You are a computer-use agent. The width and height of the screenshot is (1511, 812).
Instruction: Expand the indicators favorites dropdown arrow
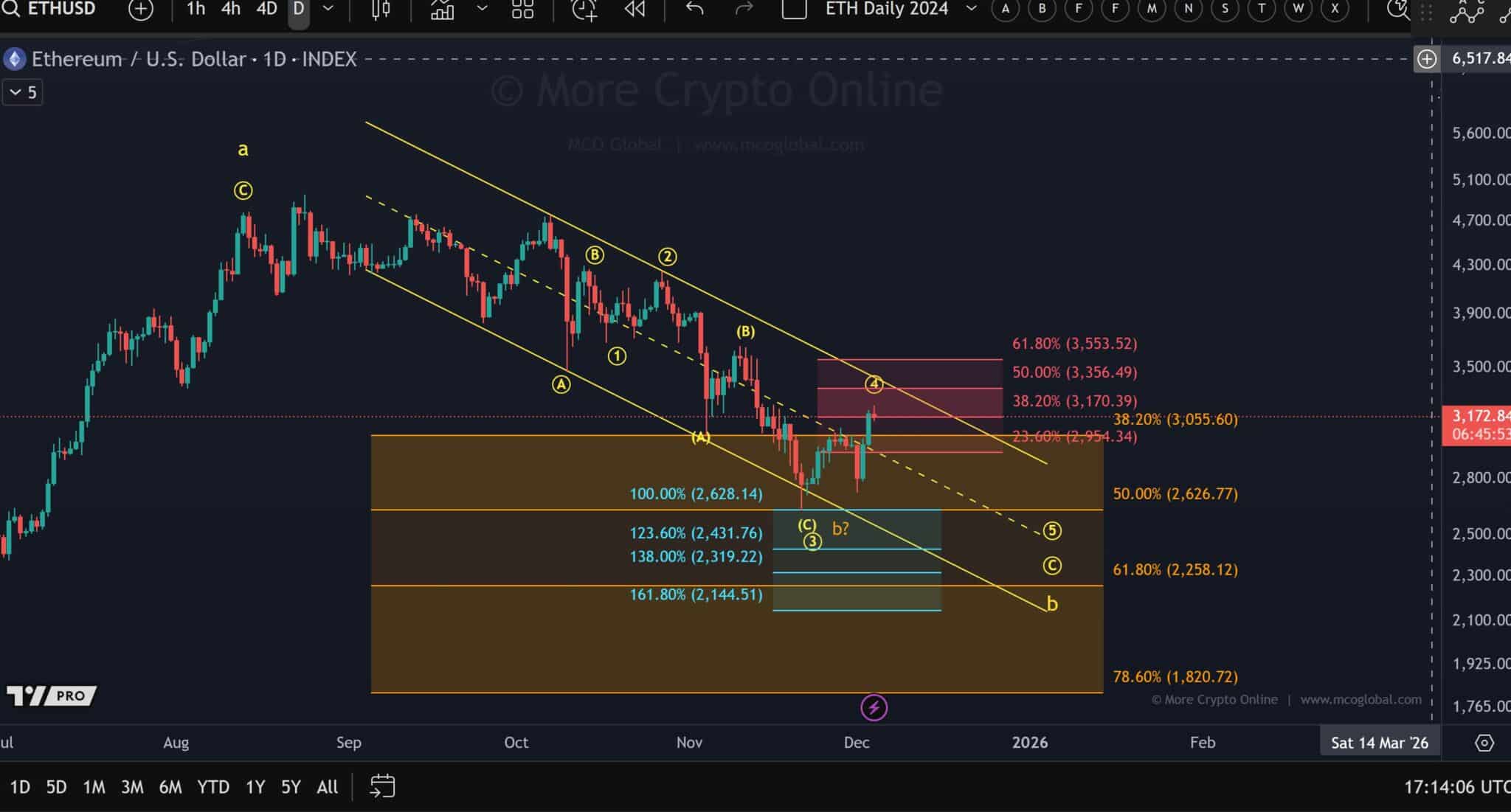pyautogui.click(x=482, y=10)
